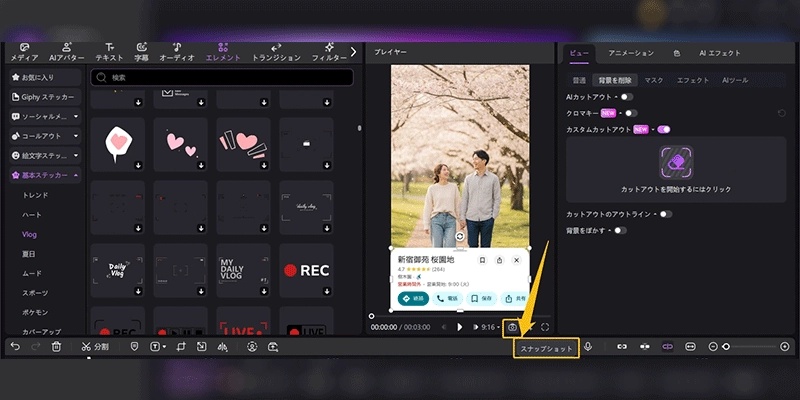This screenshot has width=800, height=400.
Task: Open the メディア (Media) tab
Action: point(24,53)
